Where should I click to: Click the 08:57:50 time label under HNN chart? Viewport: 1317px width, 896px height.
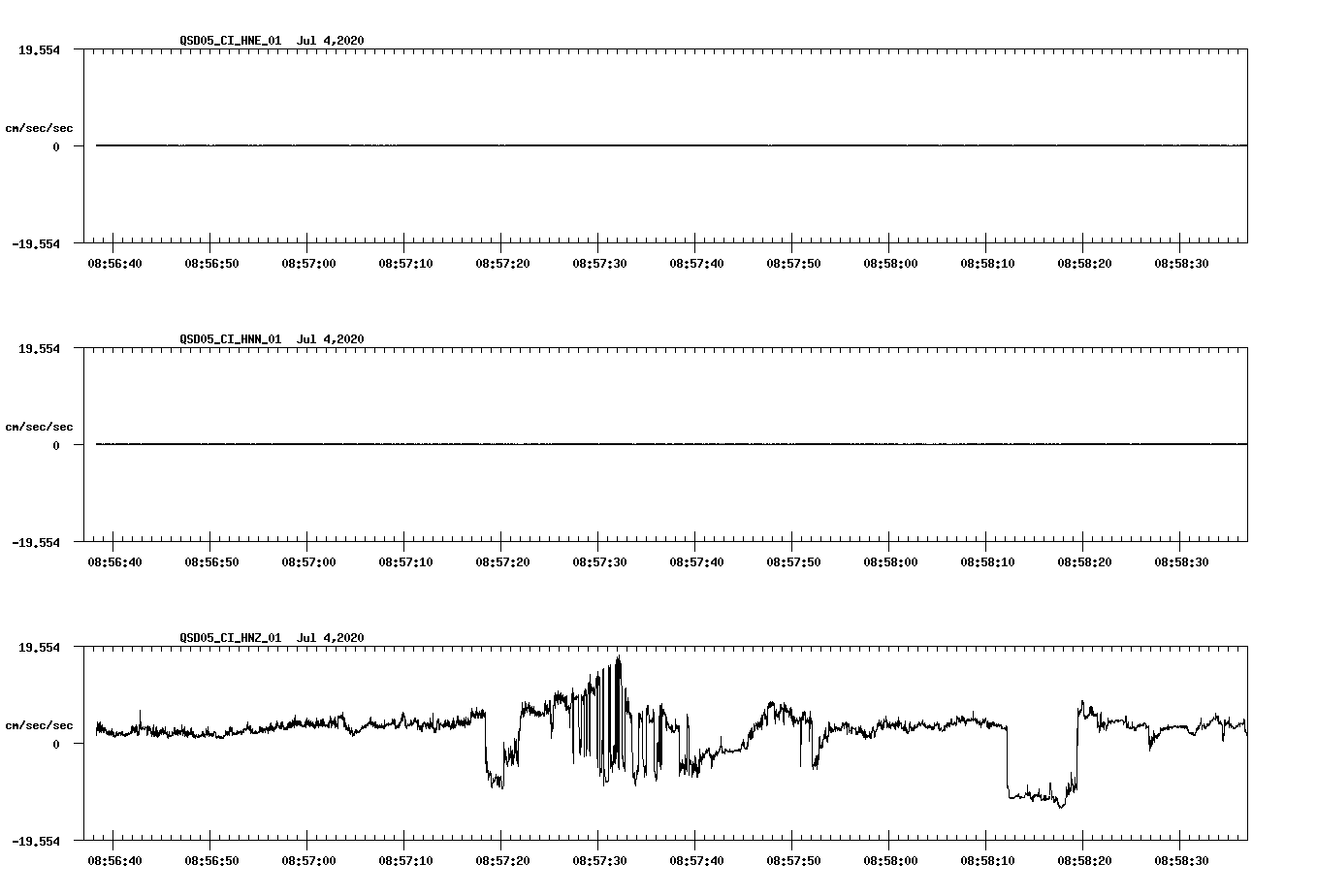793,561
